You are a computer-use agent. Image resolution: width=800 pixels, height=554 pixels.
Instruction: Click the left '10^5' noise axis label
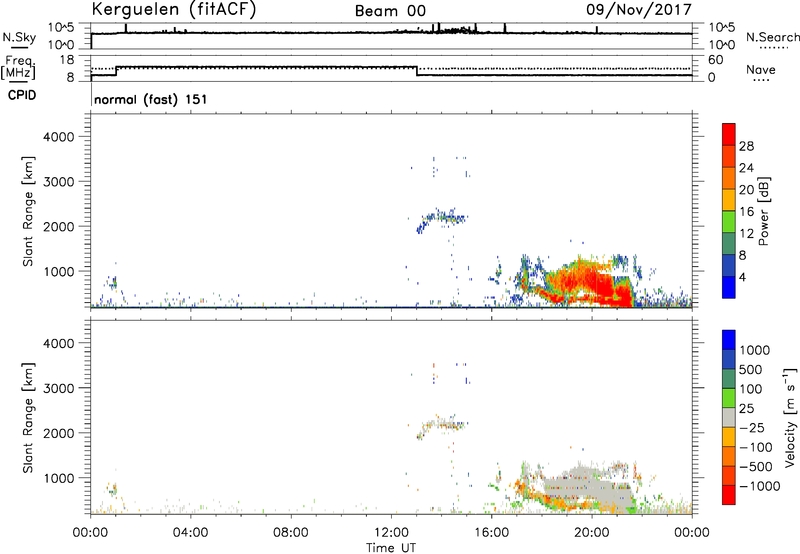61,28
